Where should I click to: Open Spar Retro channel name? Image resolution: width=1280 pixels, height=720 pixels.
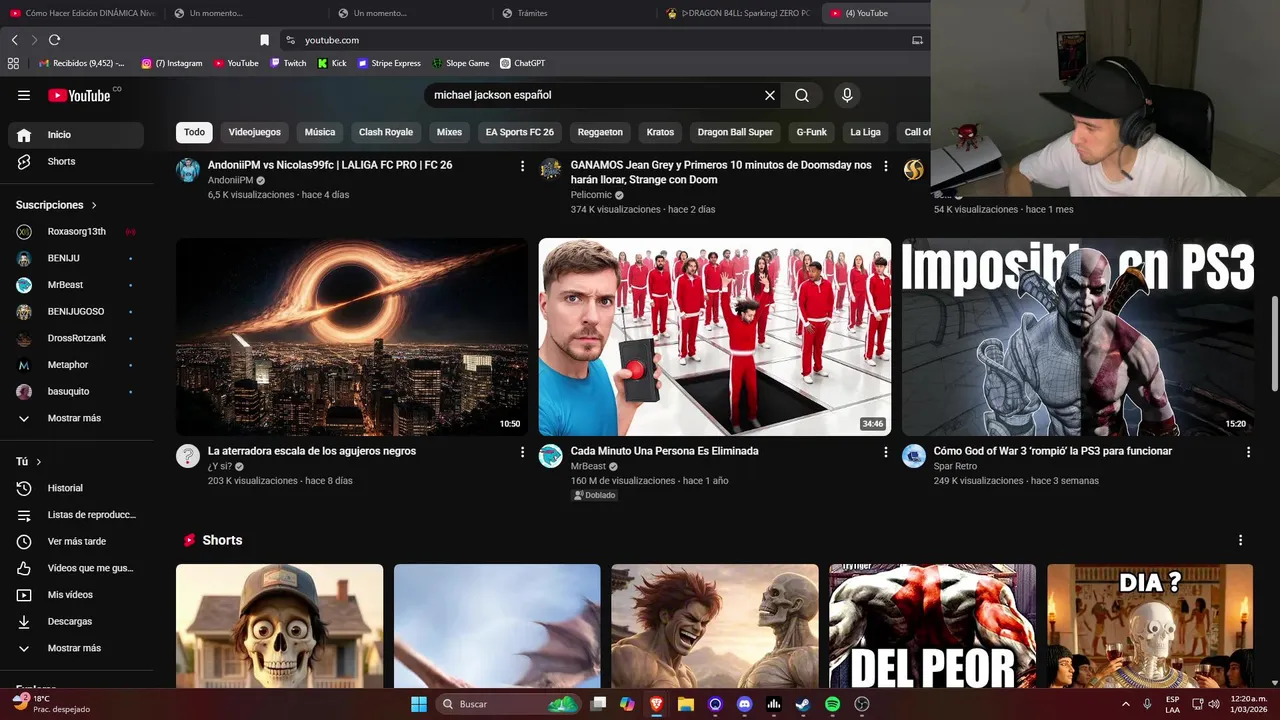click(955, 466)
